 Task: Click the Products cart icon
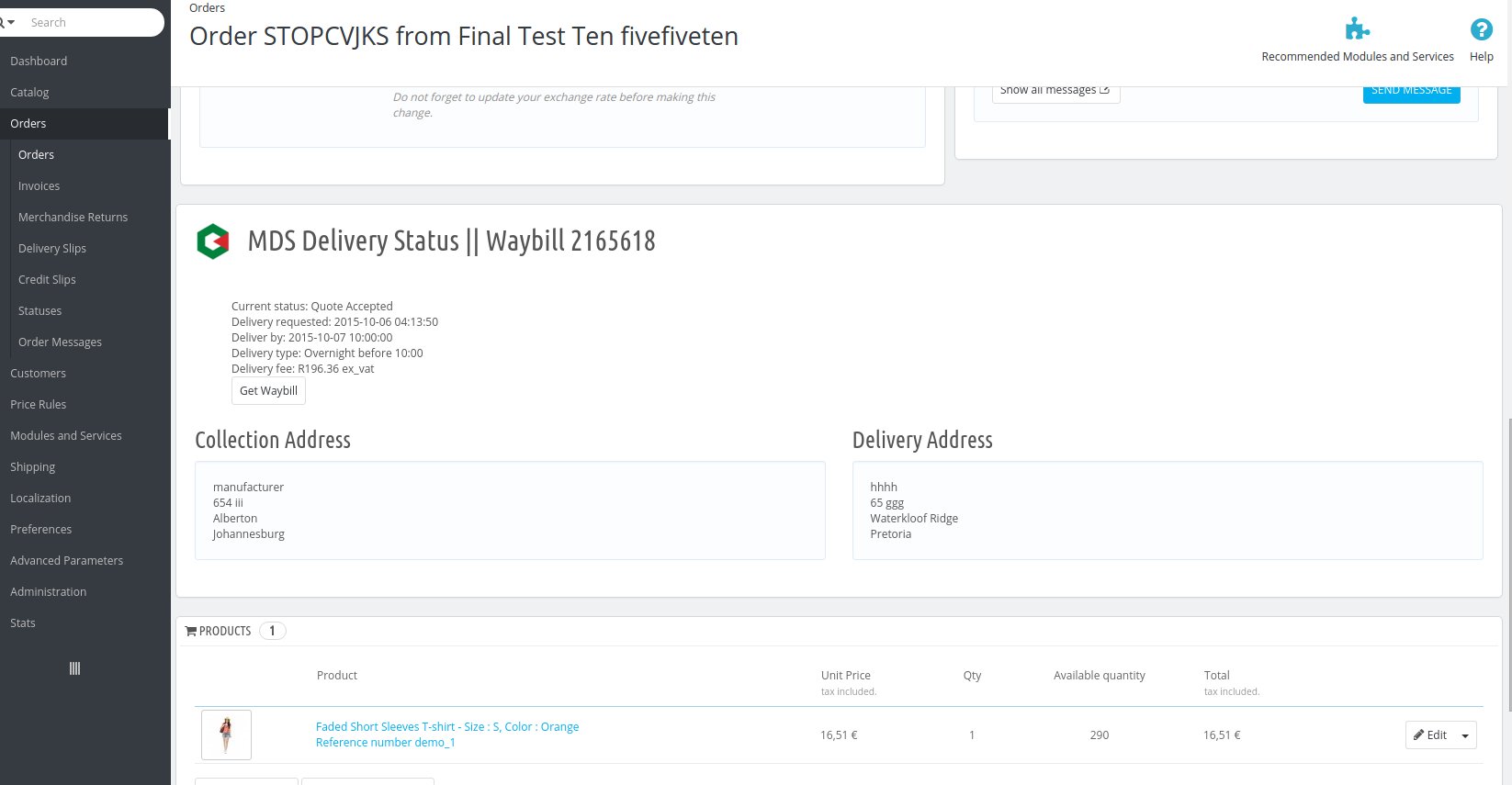191,631
